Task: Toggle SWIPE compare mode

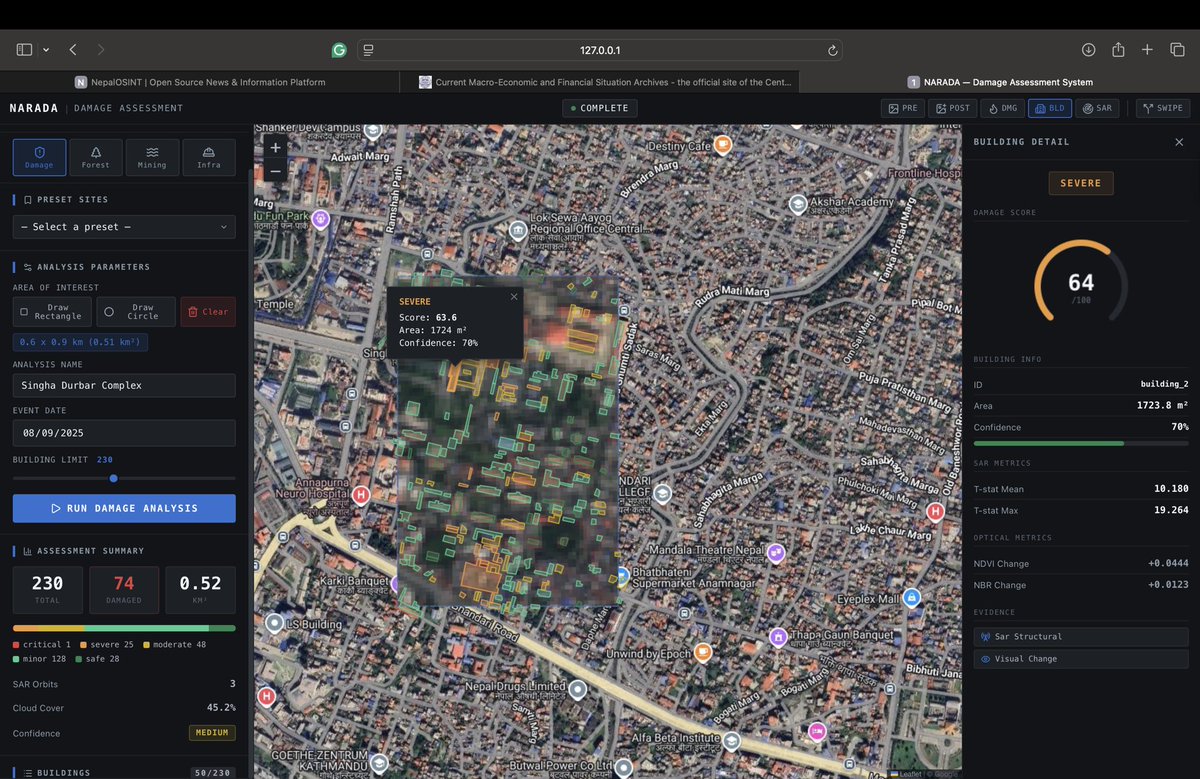Action: [x=1163, y=108]
